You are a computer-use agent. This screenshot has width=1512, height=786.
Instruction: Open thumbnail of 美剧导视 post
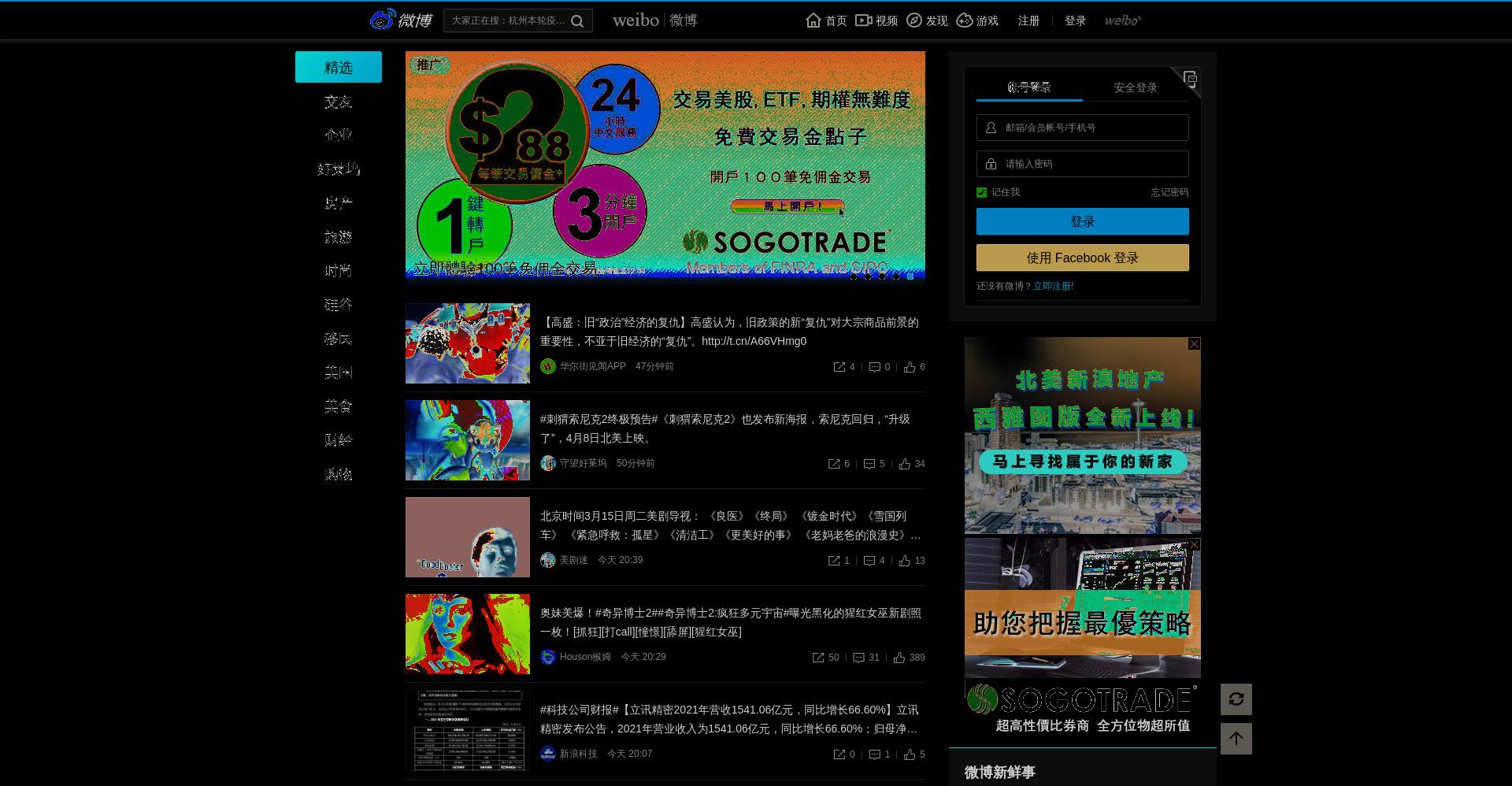coord(468,537)
